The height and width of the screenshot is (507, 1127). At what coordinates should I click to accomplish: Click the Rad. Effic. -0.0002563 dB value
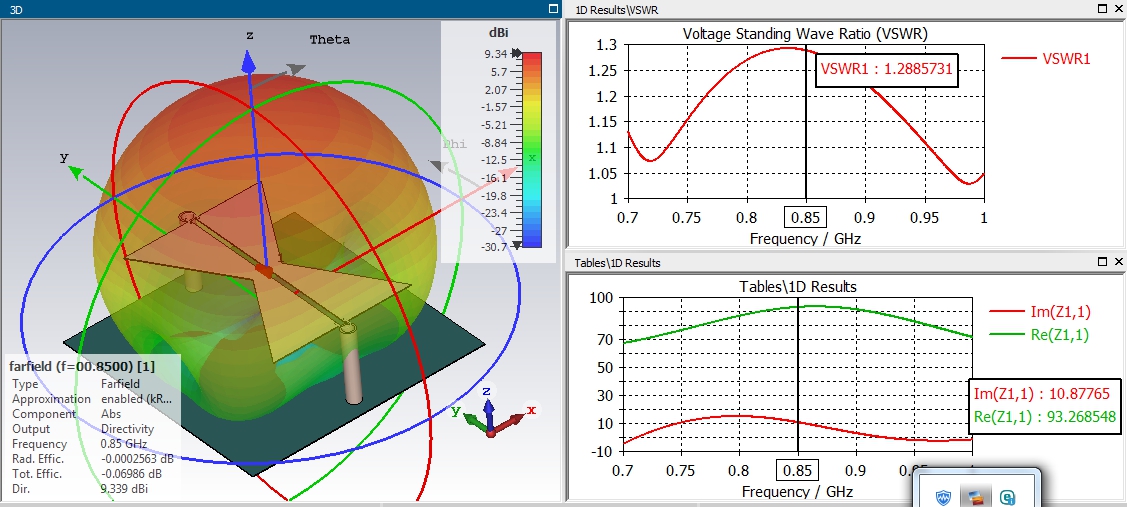(137, 459)
